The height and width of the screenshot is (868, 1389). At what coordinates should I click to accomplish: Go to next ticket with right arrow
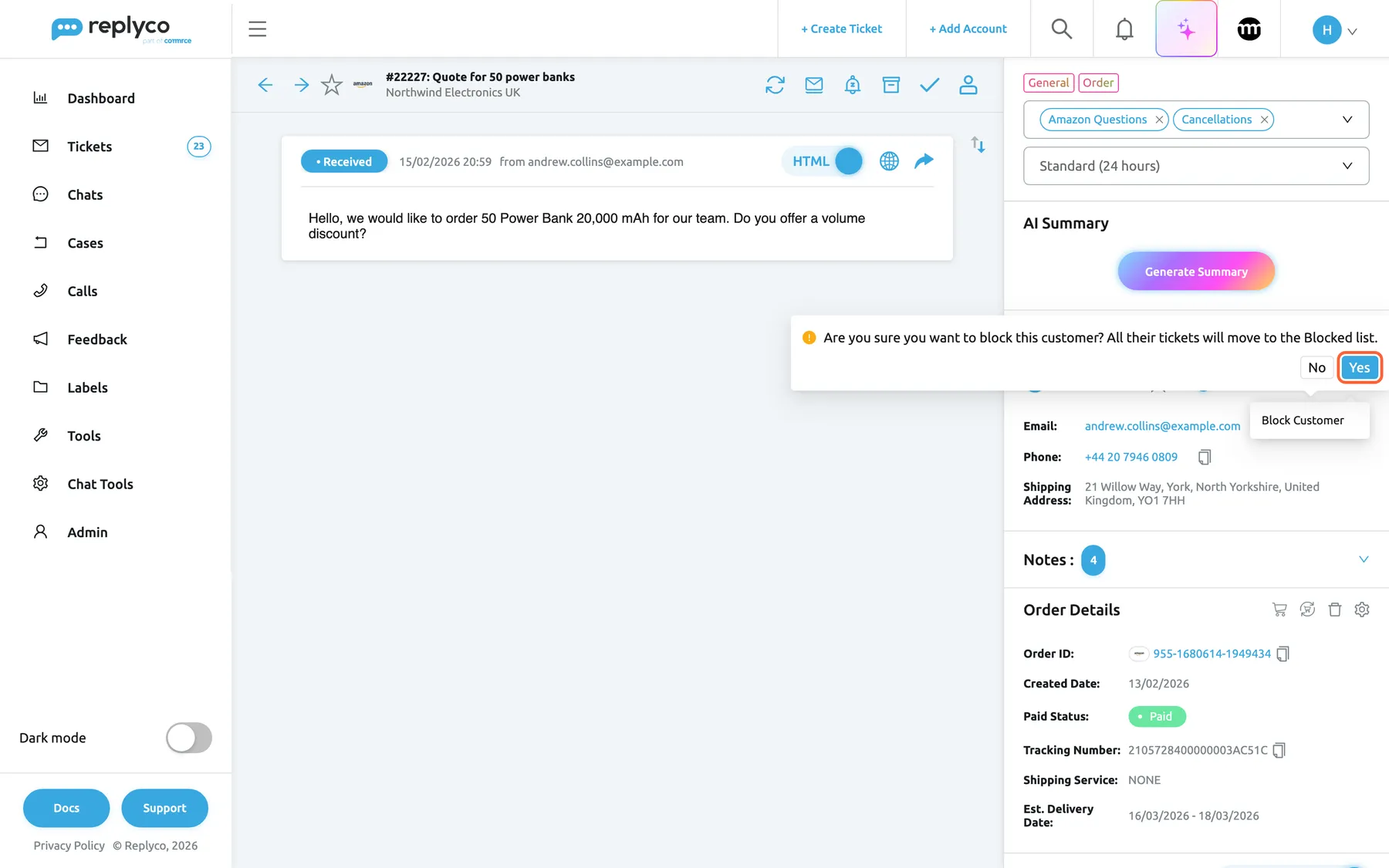302,85
